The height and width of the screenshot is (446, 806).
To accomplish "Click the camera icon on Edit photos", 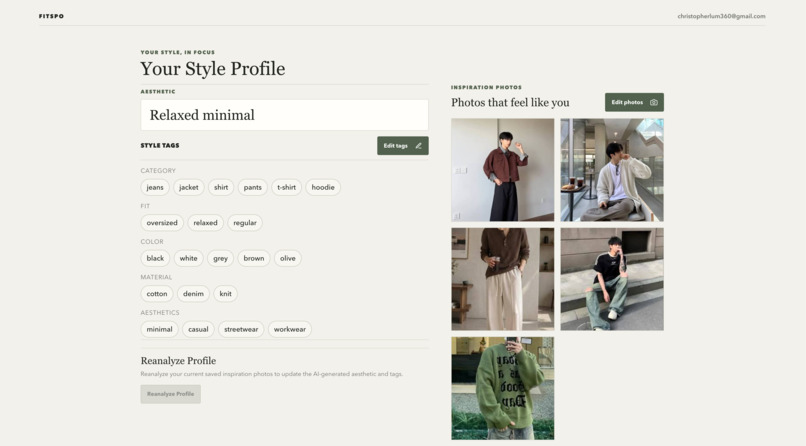I will [653, 102].
